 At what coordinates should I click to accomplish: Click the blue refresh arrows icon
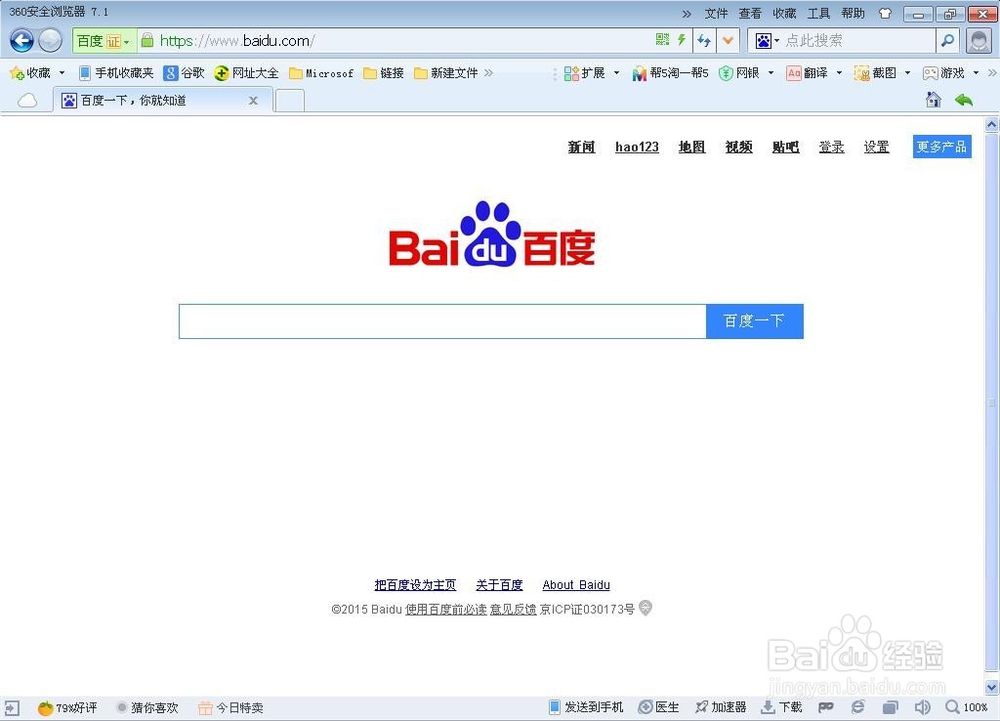click(704, 41)
